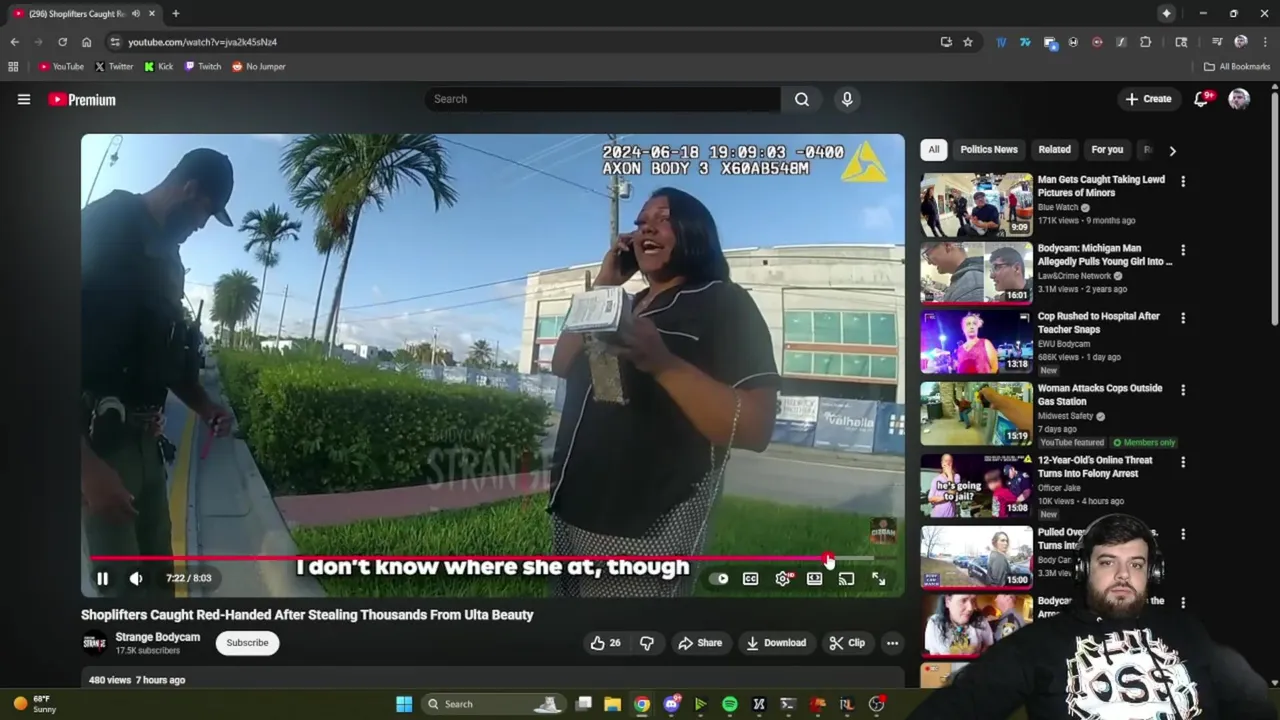Screen dimensions: 1280x720
Task: Open options for 'Woman Attacks Cops' video
Action: coord(1183,390)
